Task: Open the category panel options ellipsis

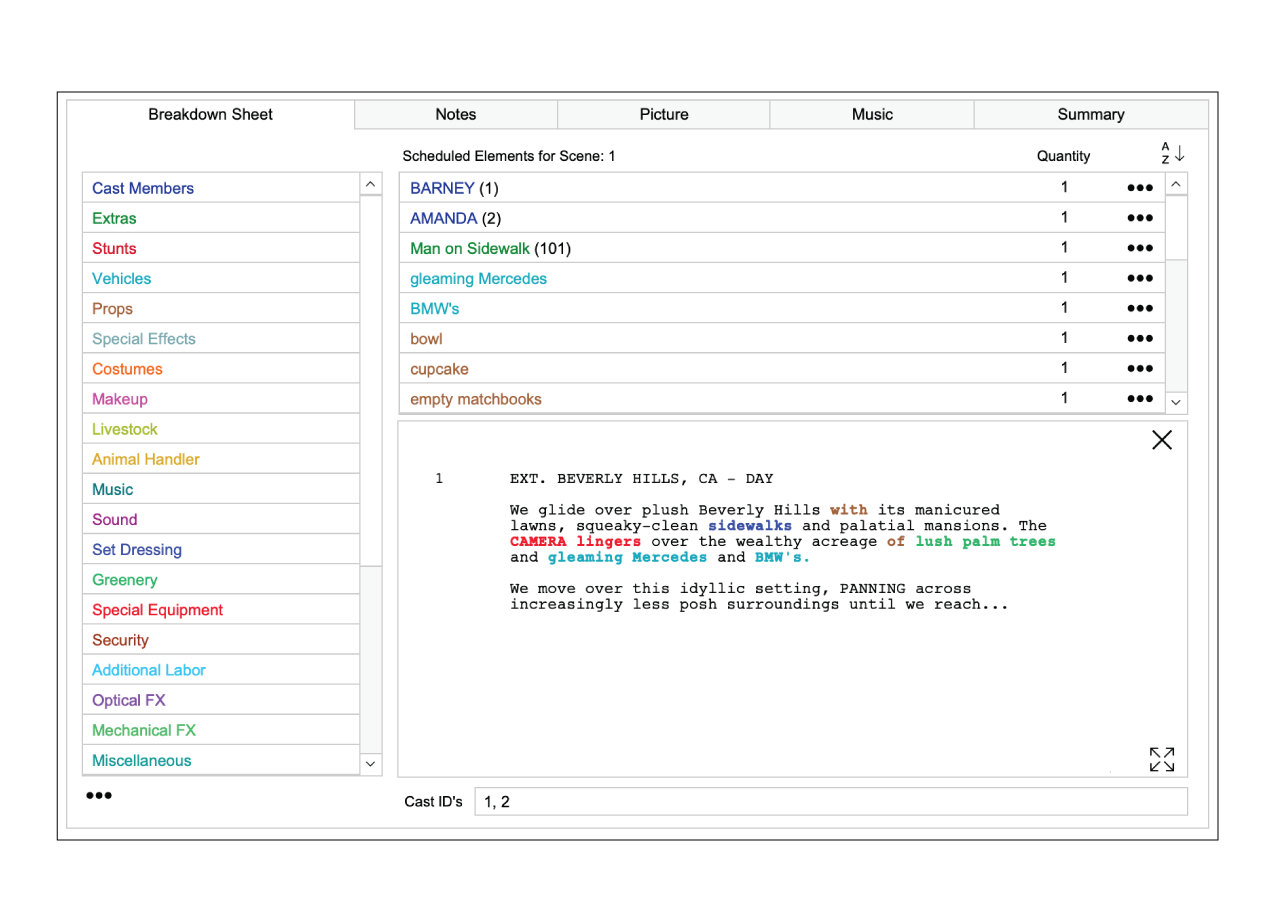Action: pyautogui.click(x=99, y=795)
